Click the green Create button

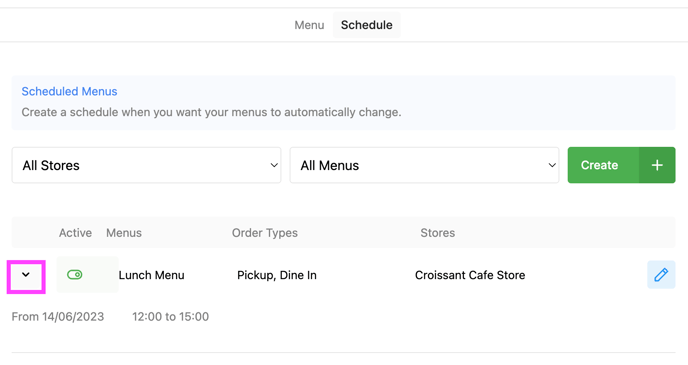click(x=603, y=165)
